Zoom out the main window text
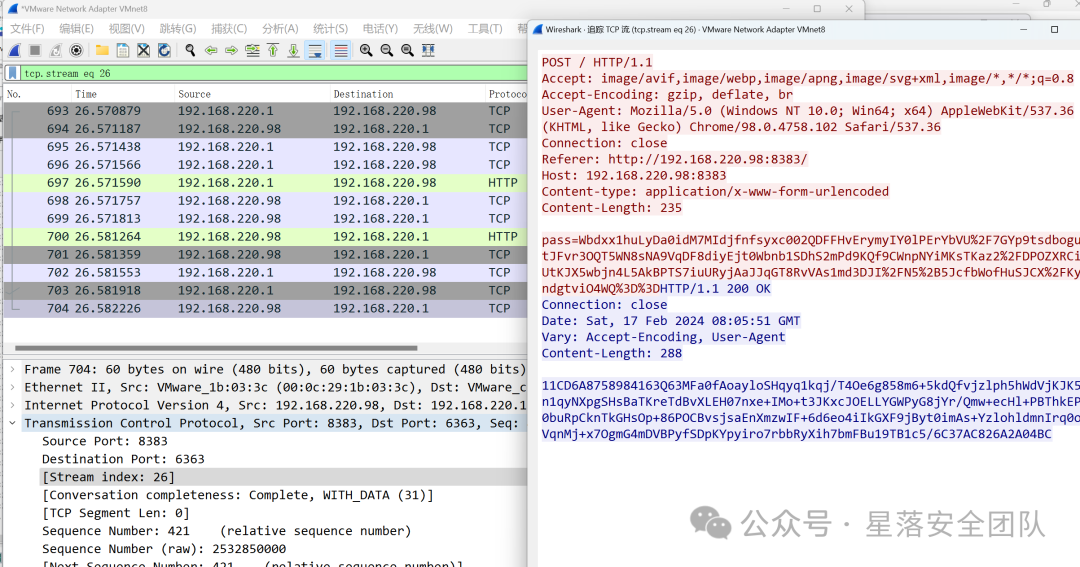1080x567 pixels. point(386,50)
